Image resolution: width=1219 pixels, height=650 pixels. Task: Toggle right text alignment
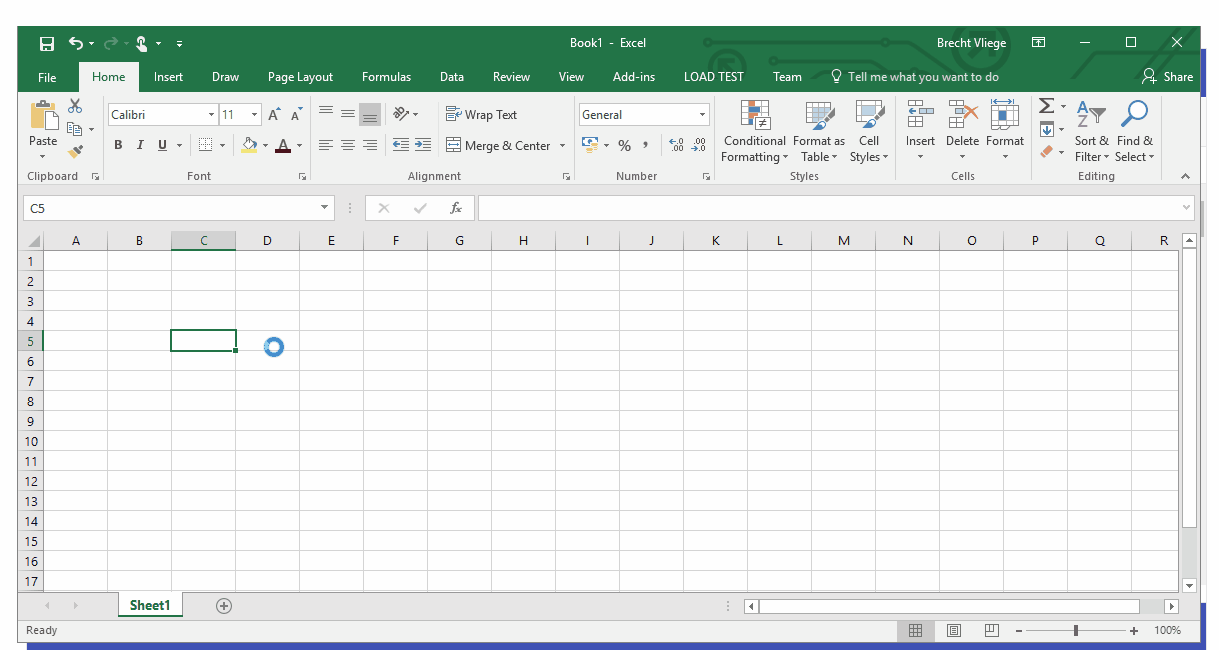[369, 145]
